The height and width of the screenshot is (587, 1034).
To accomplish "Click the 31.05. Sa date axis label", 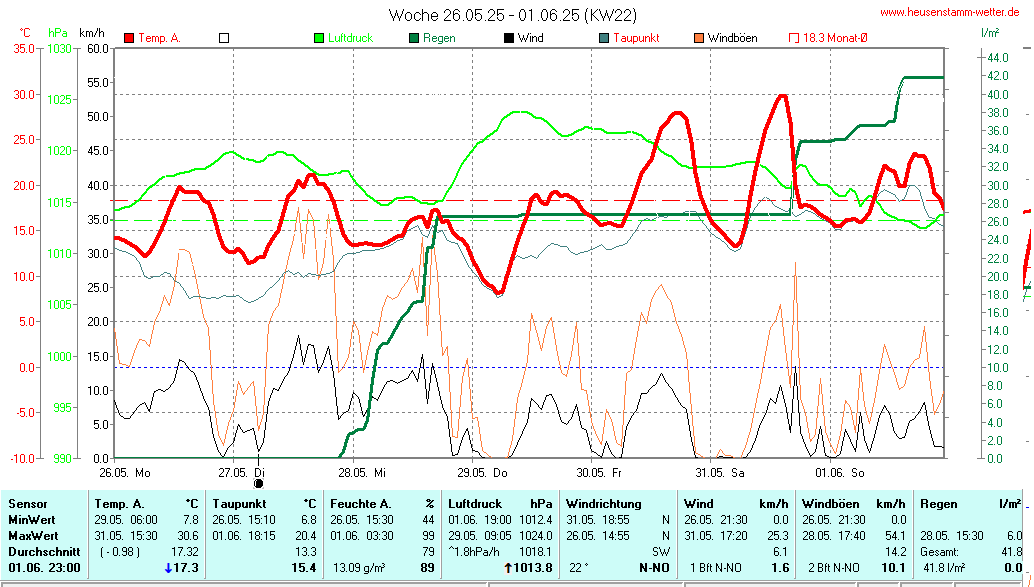I will coord(719,472).
